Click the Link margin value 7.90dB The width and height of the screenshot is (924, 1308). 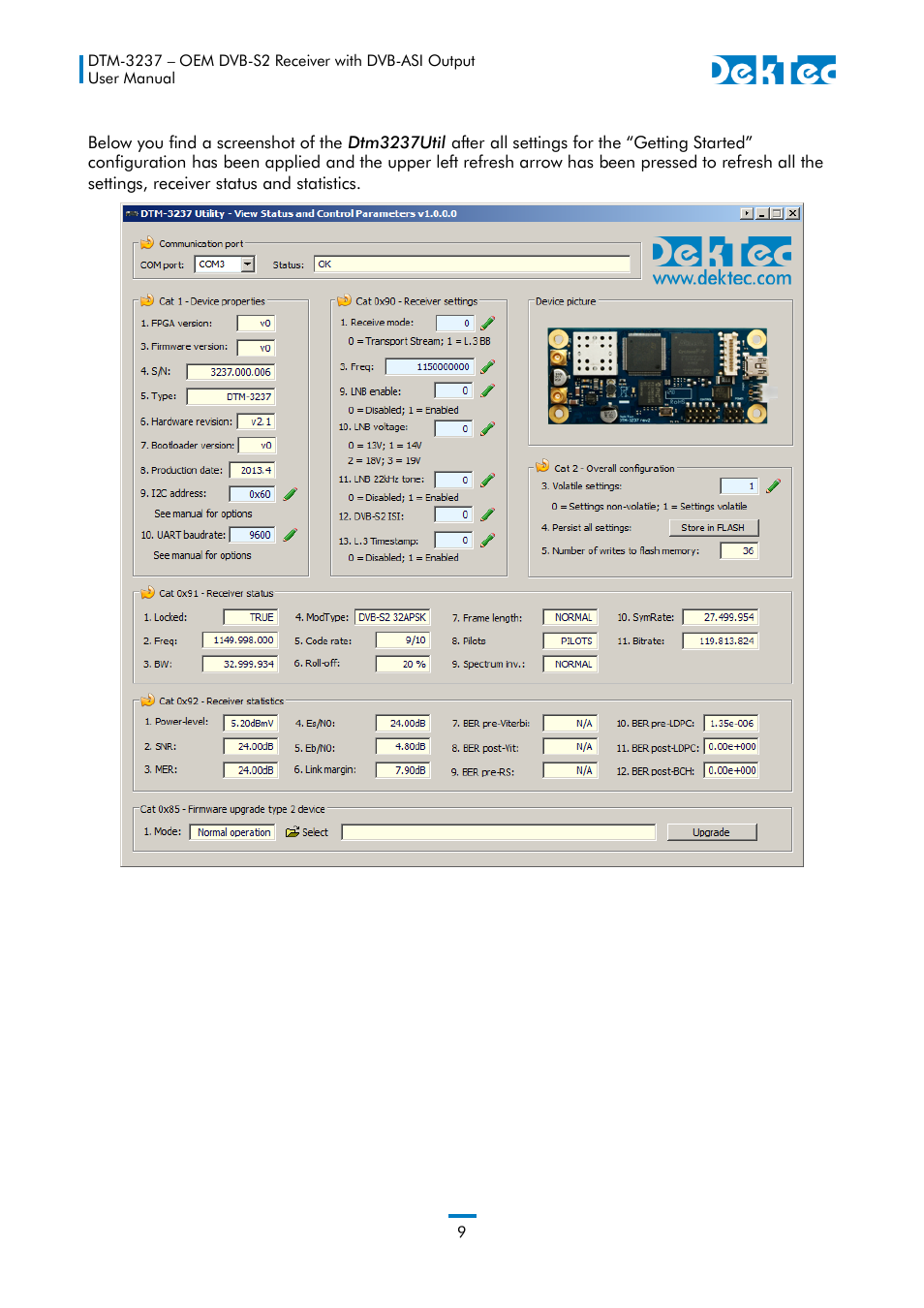pyautogui.click(x=402, y=770)
